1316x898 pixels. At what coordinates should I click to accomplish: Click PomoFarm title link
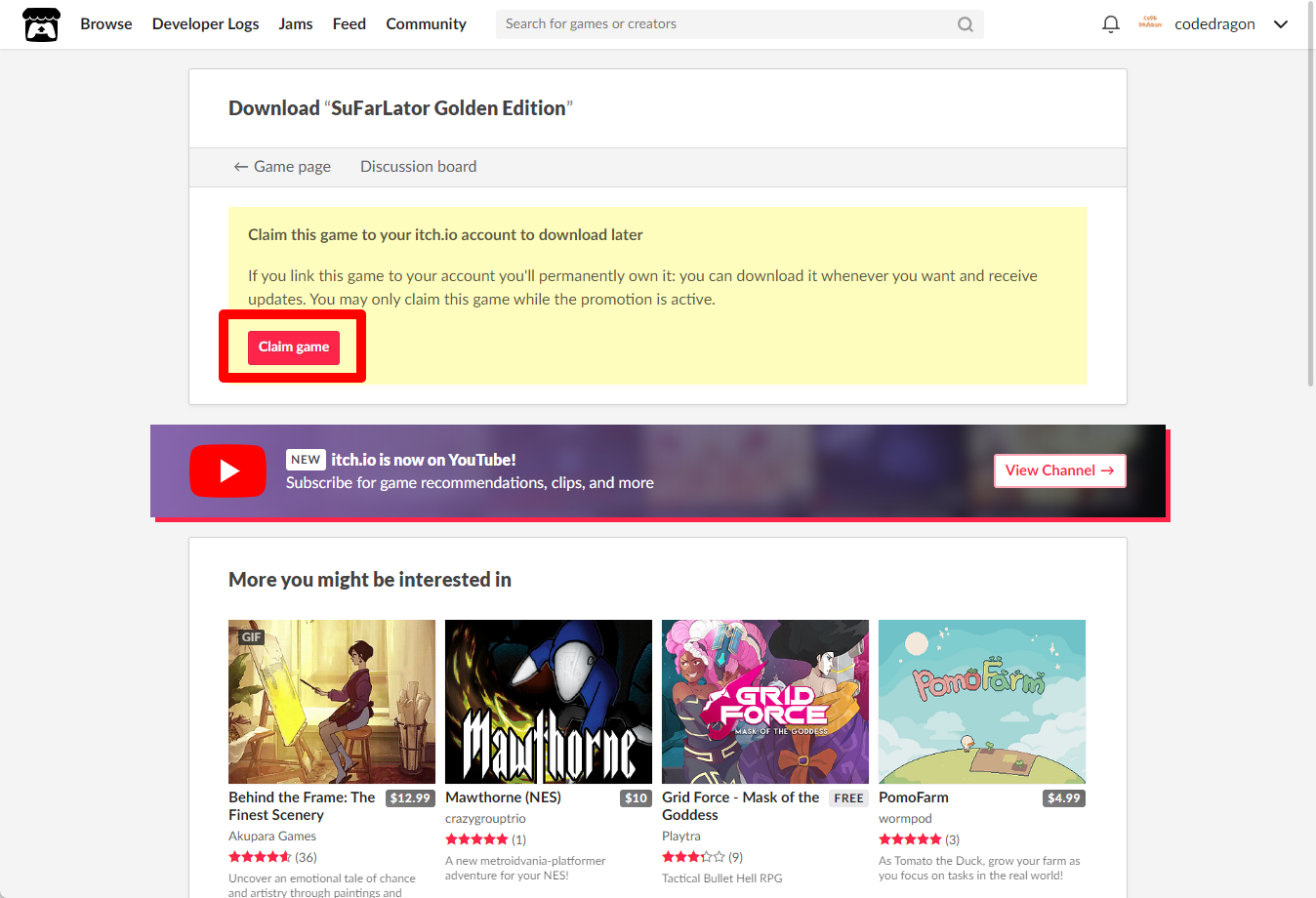[914, 797]
